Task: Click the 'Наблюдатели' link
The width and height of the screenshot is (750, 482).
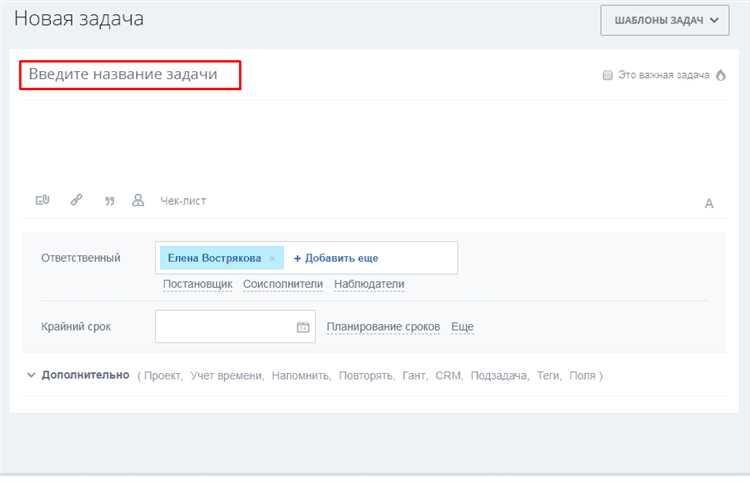Action: 369,284
